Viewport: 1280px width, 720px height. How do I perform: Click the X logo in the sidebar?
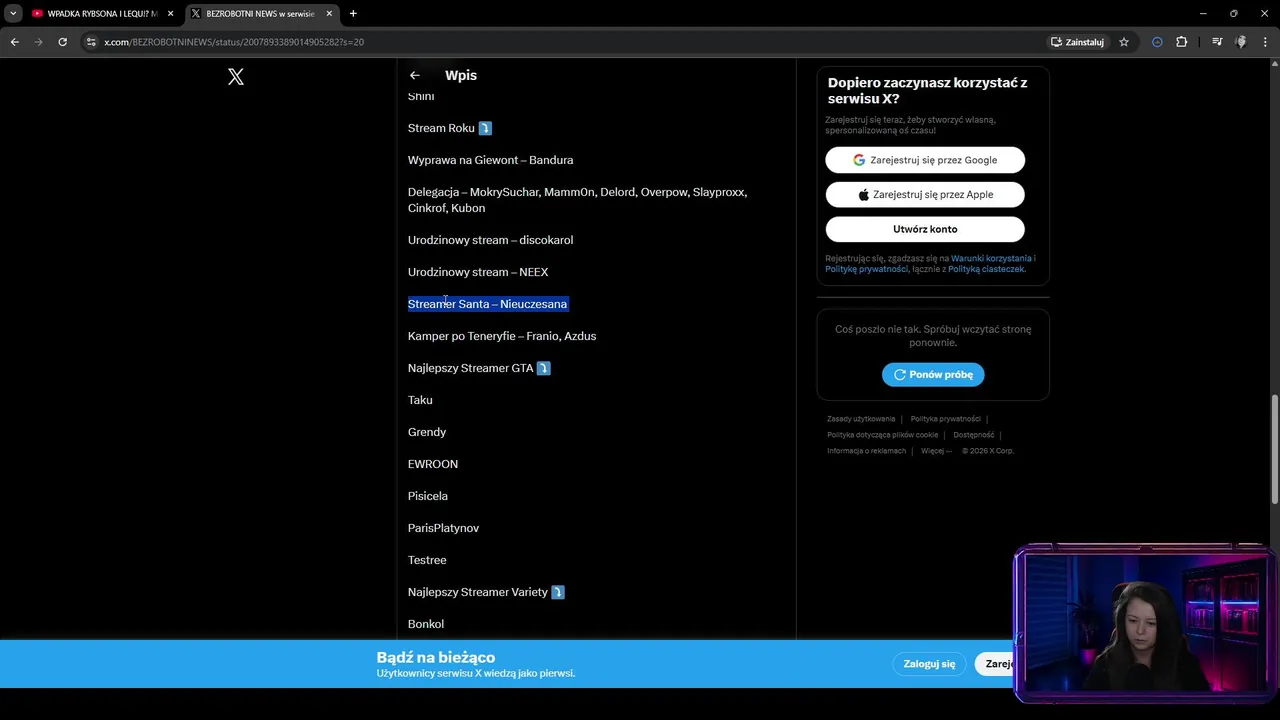coord(236,77)
